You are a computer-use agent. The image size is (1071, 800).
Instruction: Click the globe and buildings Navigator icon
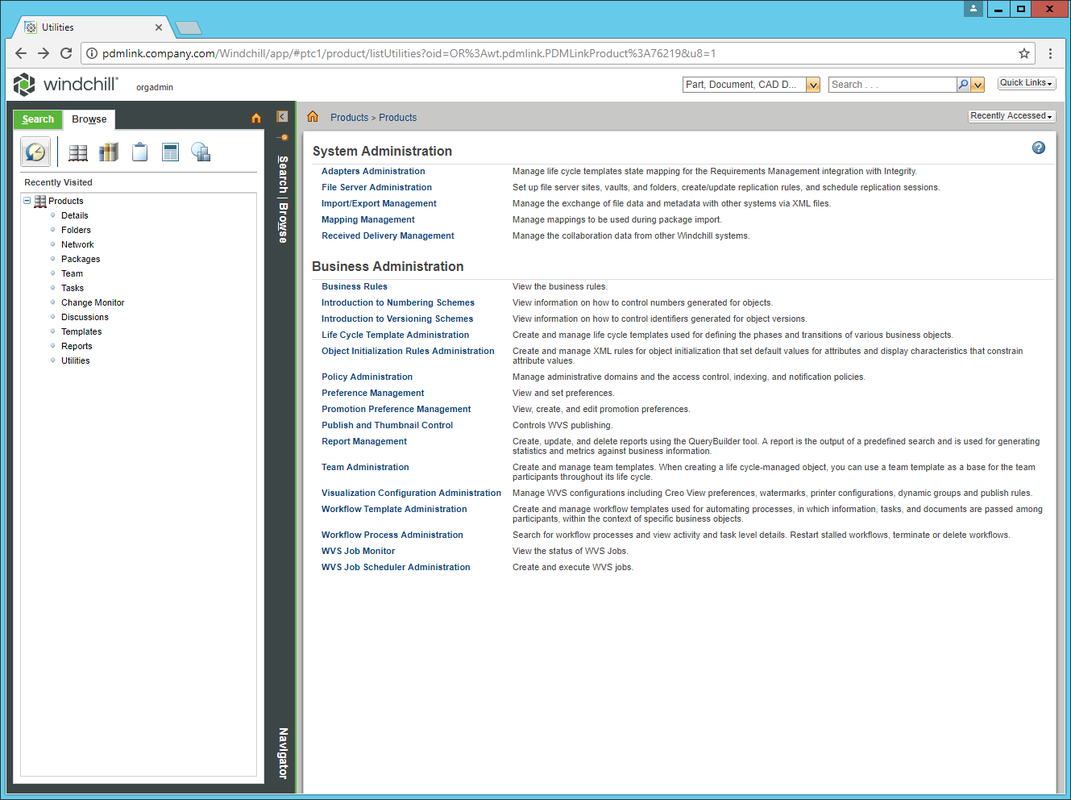[201, 152]
